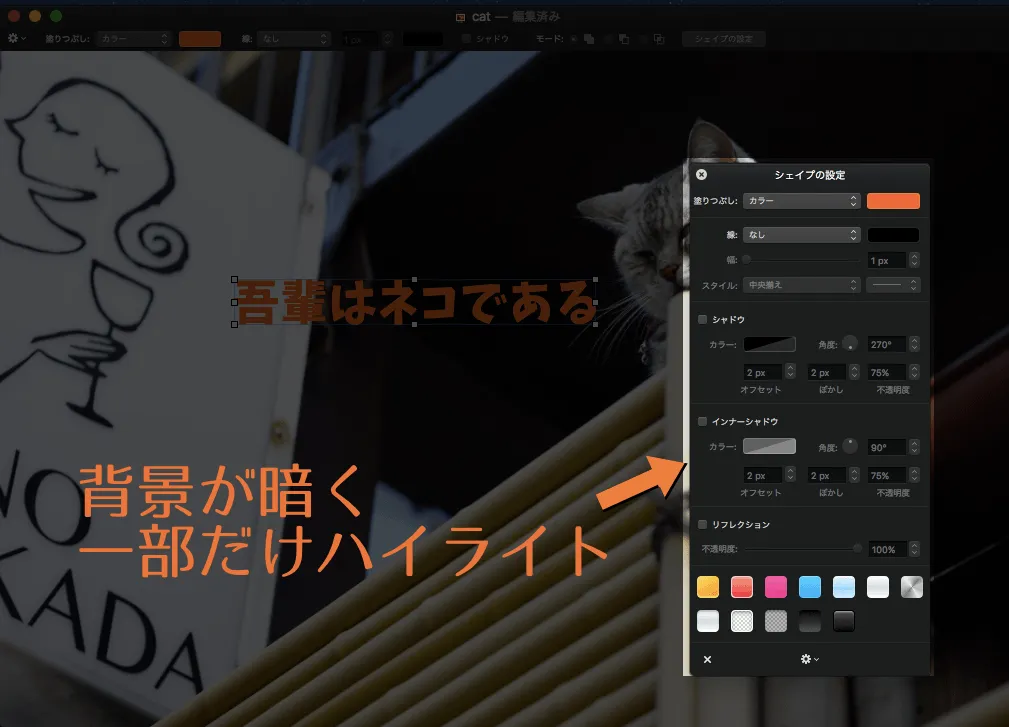Click the shadow 不透明度 75% field
Image resolution: width=1009 pixels, height=727 pixels.
(x=887, y=373)
